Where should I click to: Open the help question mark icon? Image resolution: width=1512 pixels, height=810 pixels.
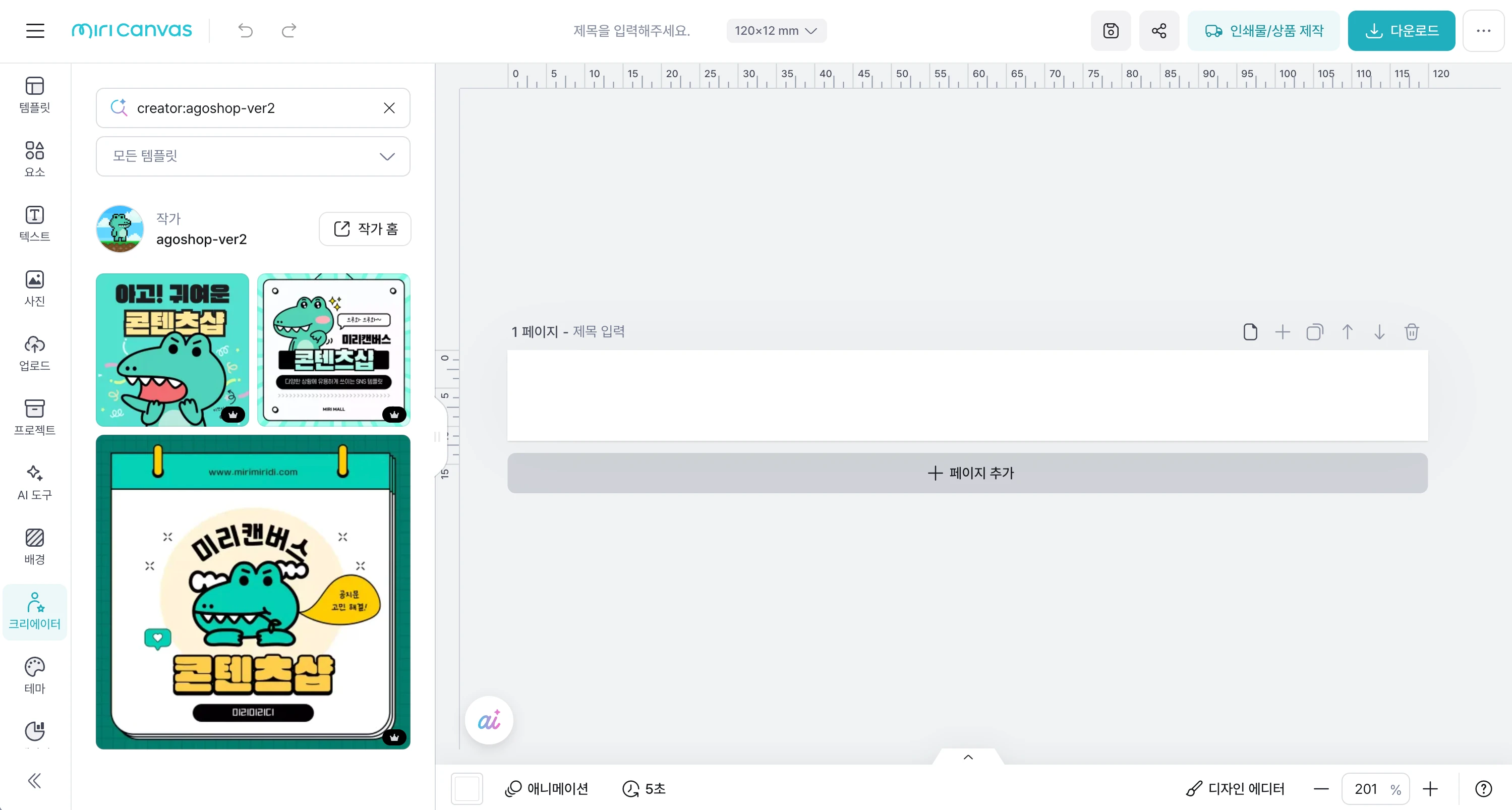coord(1483,789)
